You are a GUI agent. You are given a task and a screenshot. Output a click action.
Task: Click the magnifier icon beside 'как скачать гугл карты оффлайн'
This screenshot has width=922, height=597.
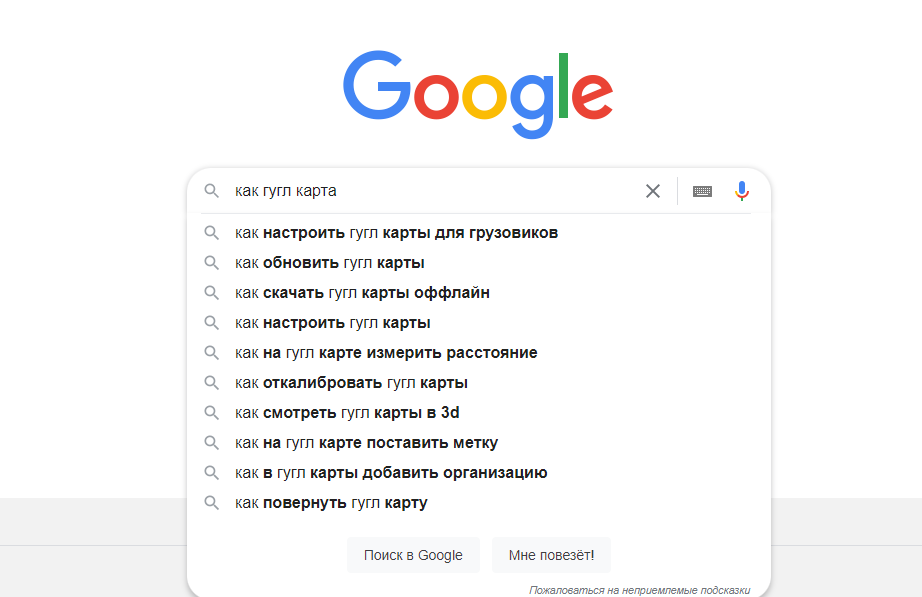211,292
